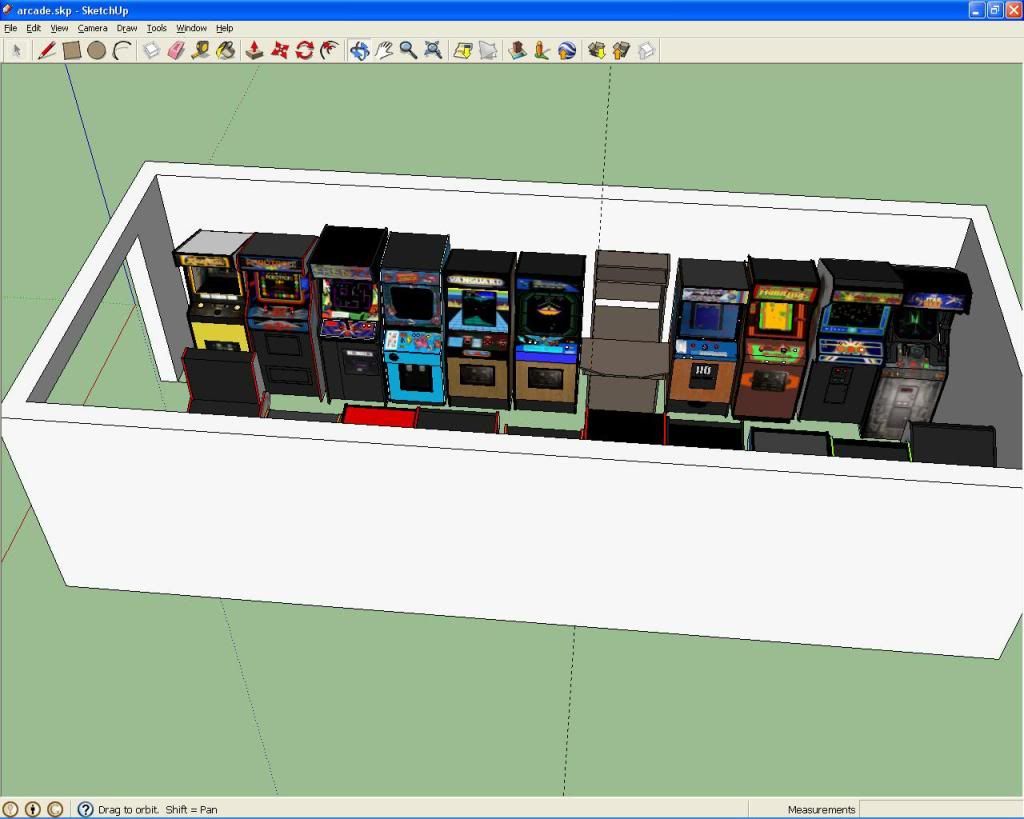Screen dimensions: 1024x819
Task: Switch to the Eraser tool
Action: coord(175,51)
